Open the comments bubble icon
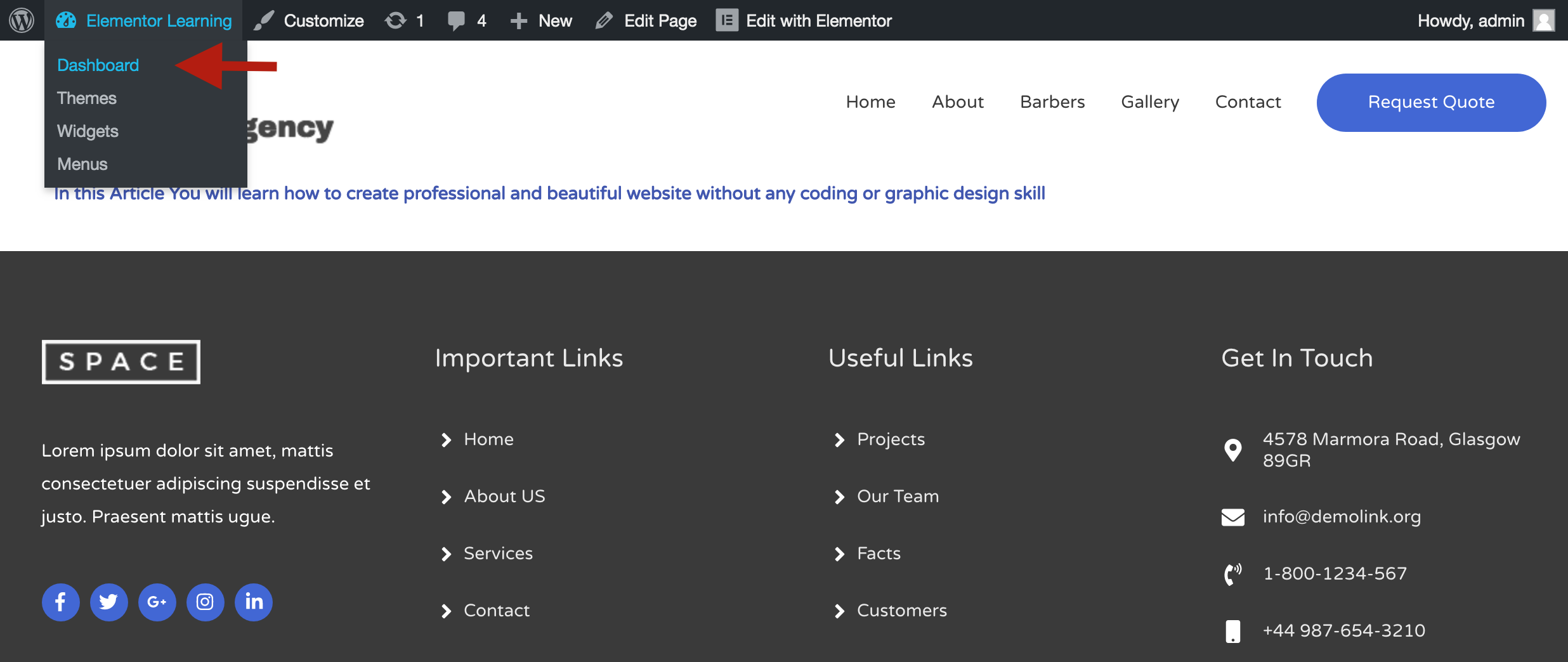The image size is (1568, 662). (456, 20)
